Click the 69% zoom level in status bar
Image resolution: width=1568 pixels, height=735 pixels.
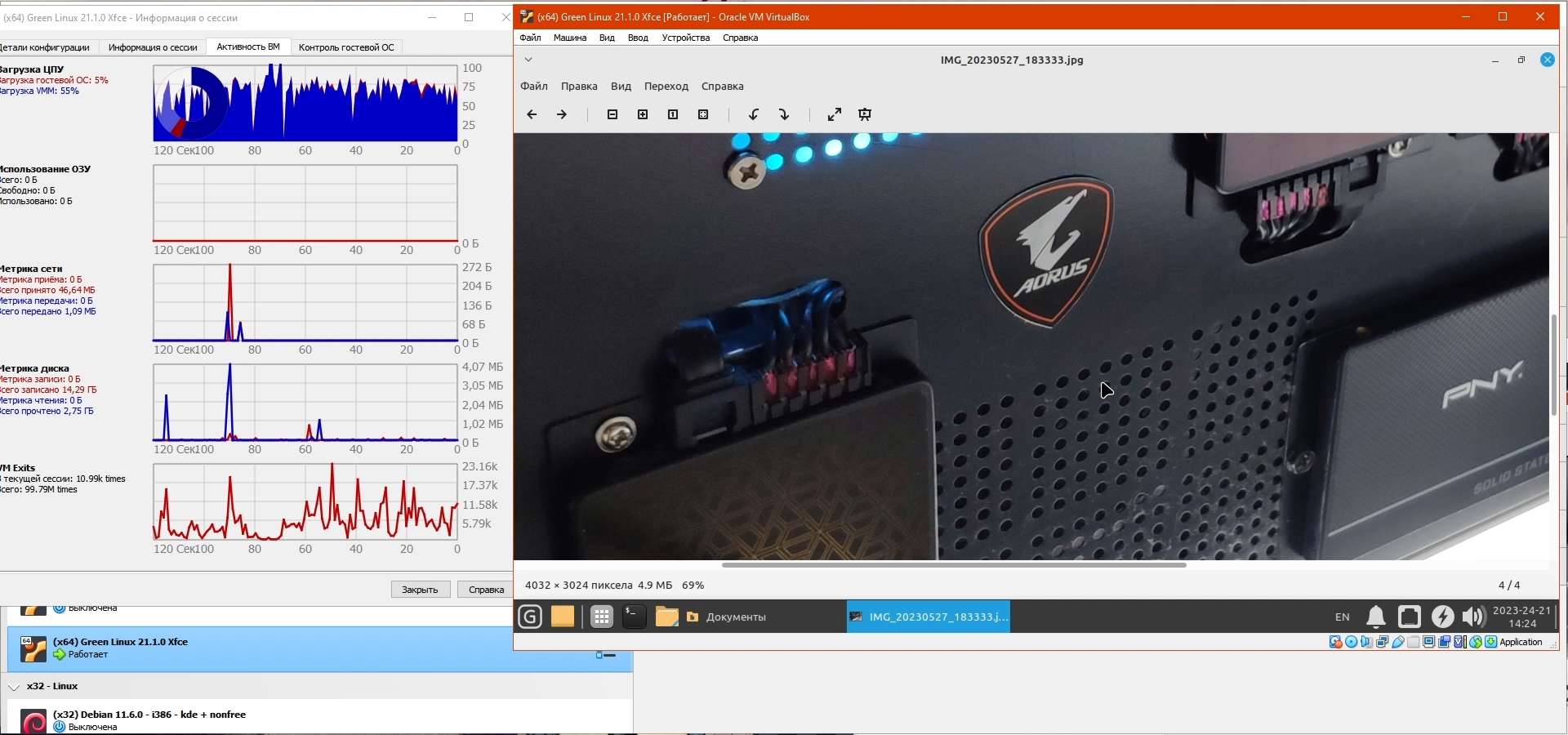pyautogui.click(x=693, y=586)
